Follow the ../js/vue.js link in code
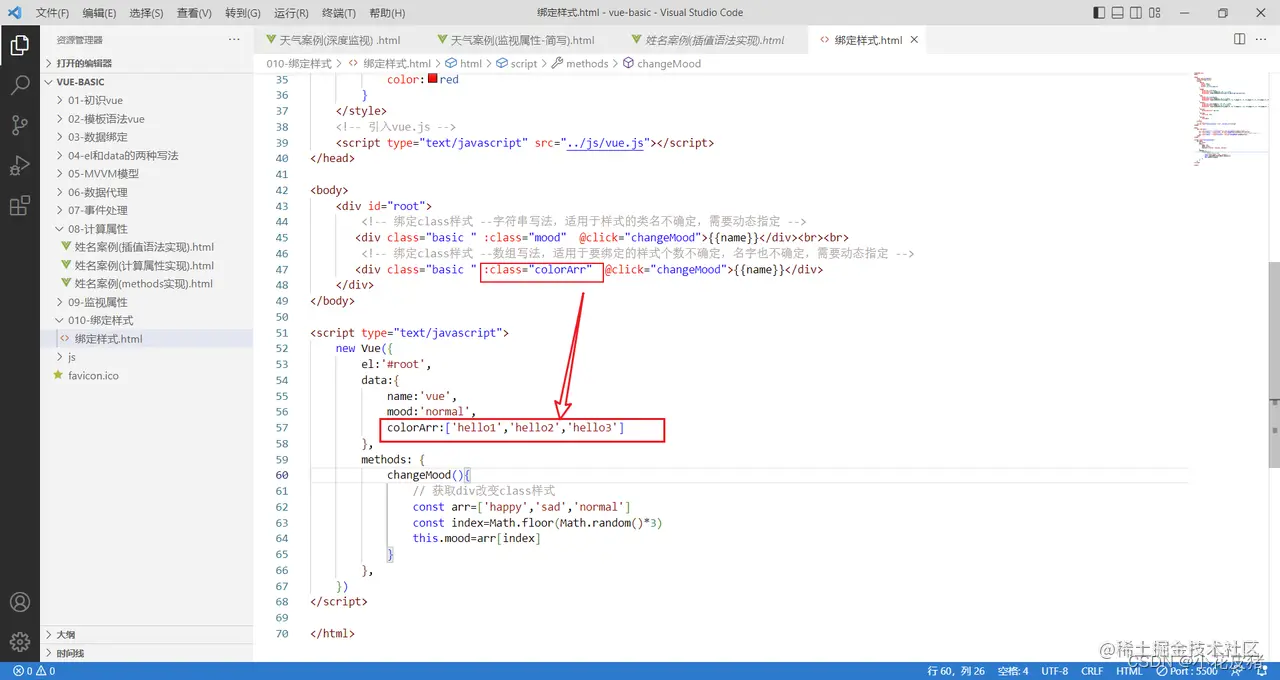 (605, 143)
